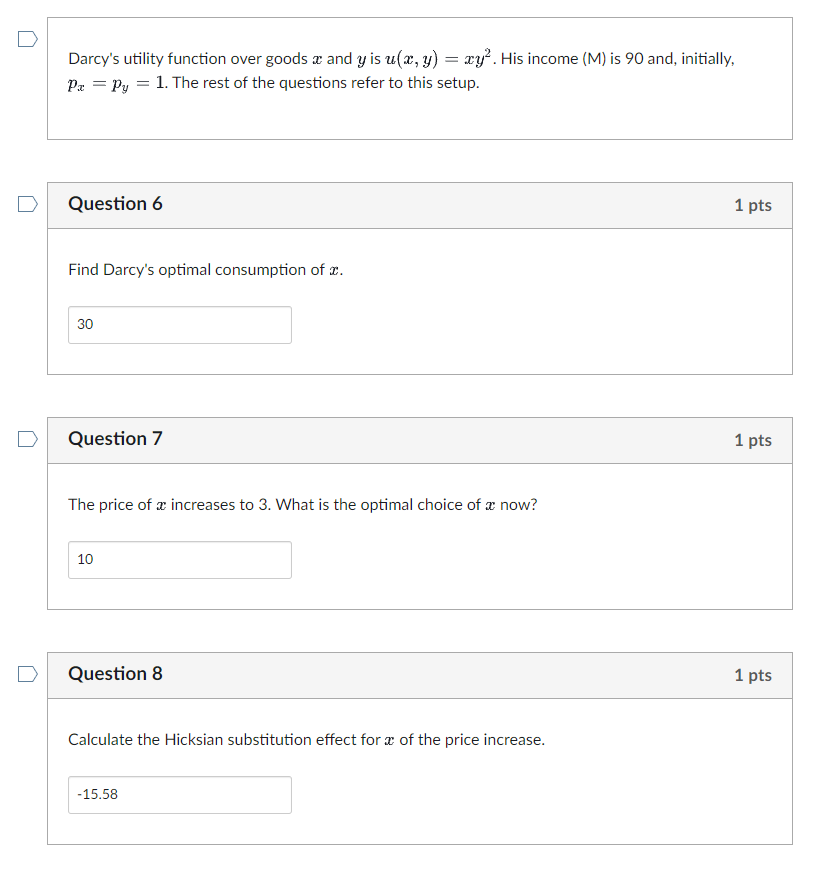Click the 1 pts text for Question 8
Screen dimensions: 831x874
(753, 675)
